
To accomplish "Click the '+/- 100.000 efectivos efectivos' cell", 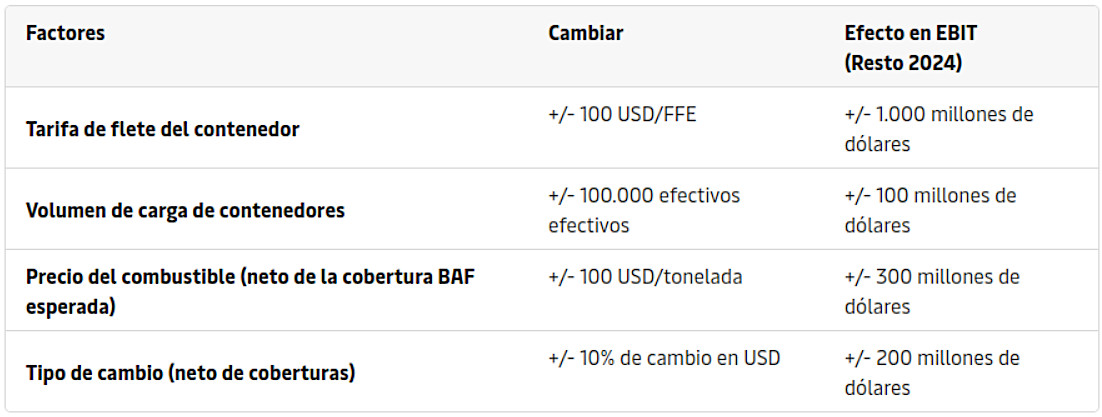I will pos(644,210).
